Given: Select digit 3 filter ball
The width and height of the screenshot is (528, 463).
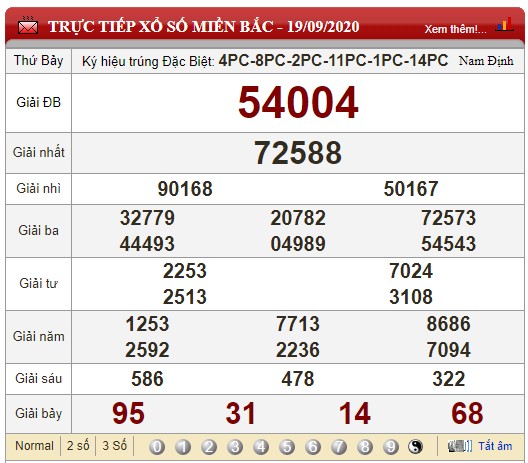Looking at the screenshot, I should tap(235, 447).
